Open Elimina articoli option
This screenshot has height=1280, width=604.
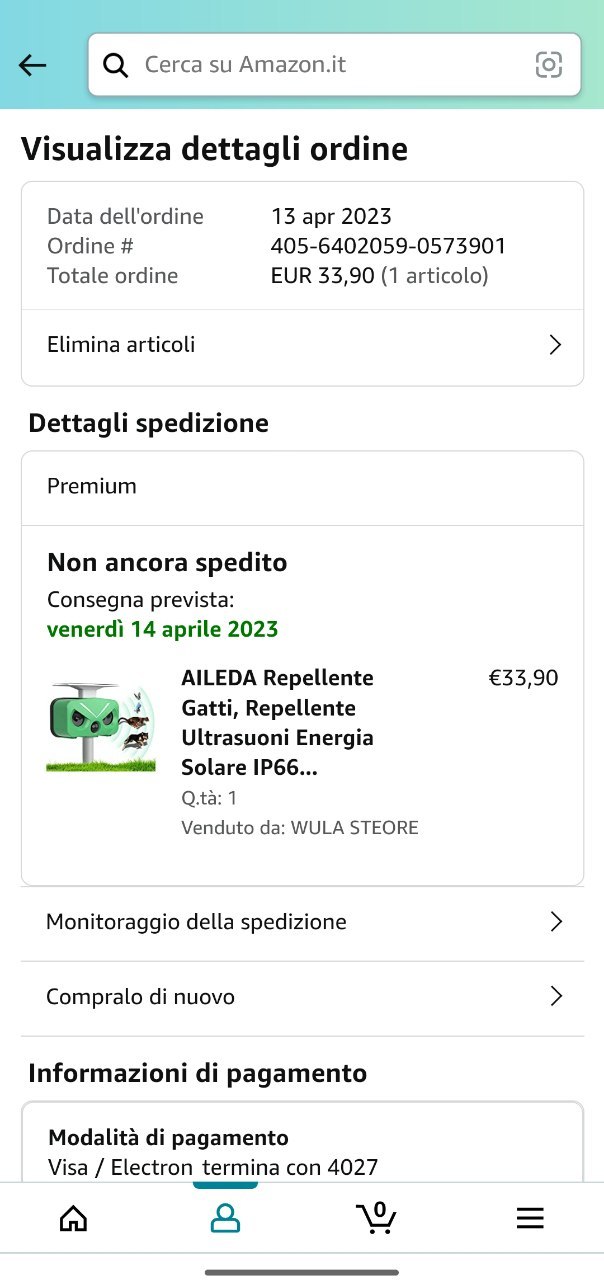(302, 346)
